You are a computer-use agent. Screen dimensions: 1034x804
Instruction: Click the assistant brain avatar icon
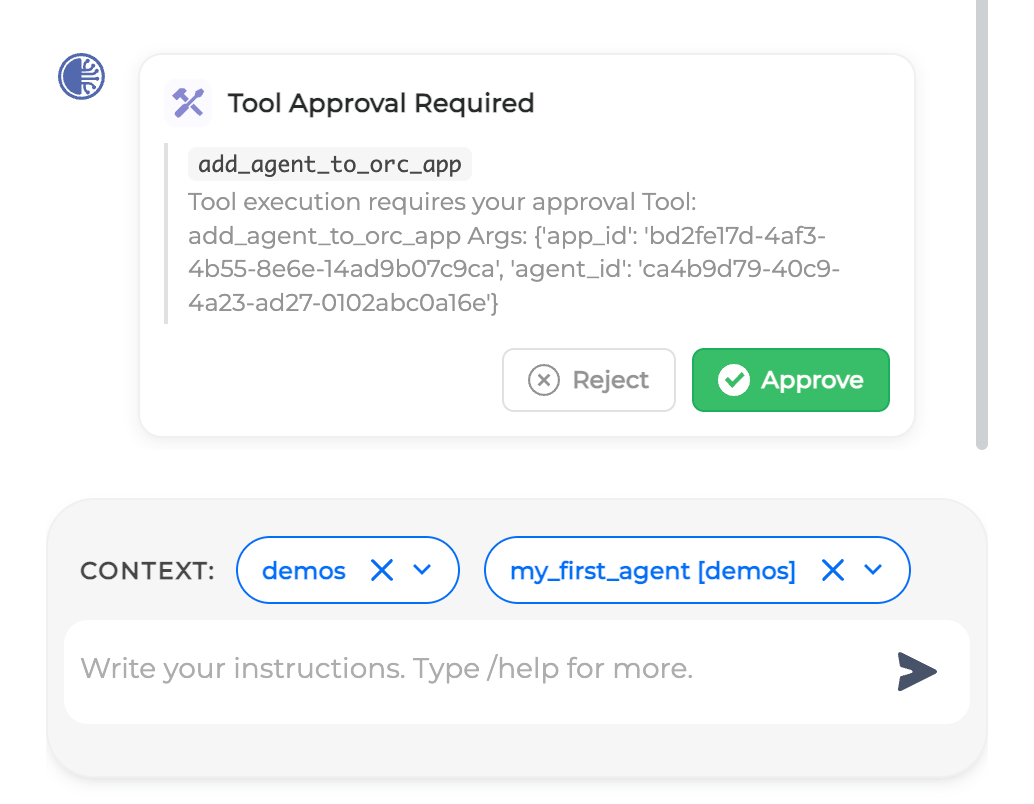point(82,76)
